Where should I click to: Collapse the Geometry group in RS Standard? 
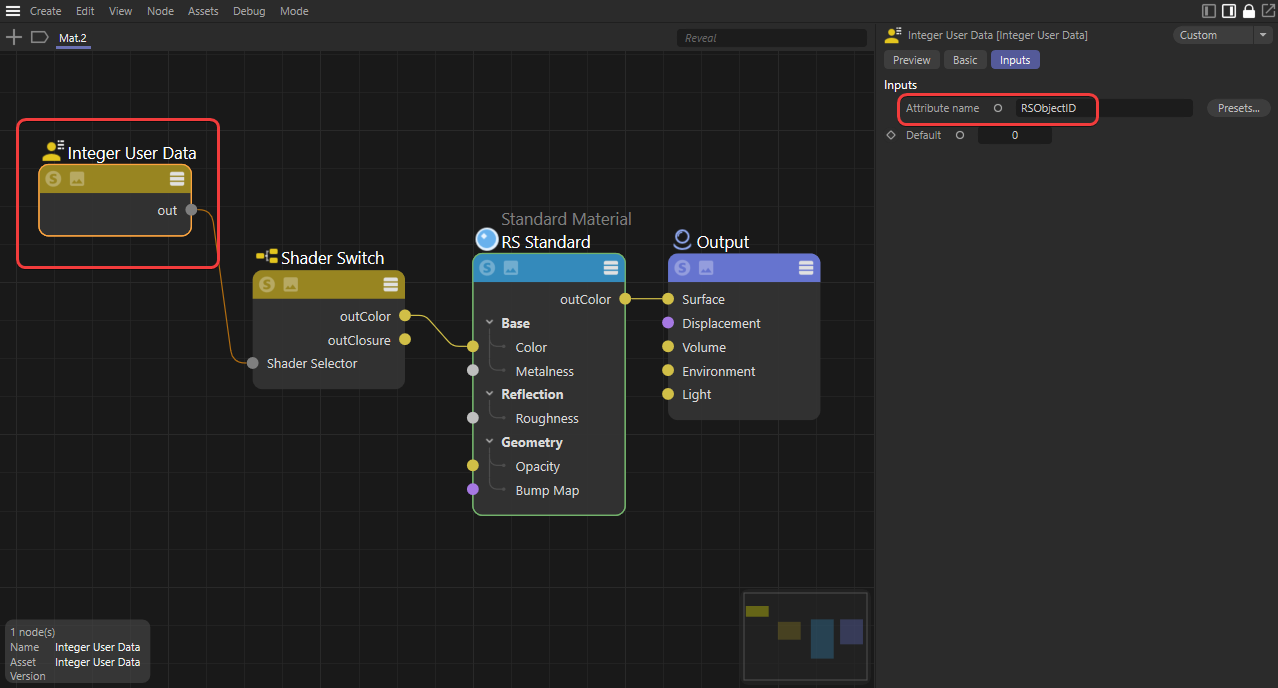[490, 442]
